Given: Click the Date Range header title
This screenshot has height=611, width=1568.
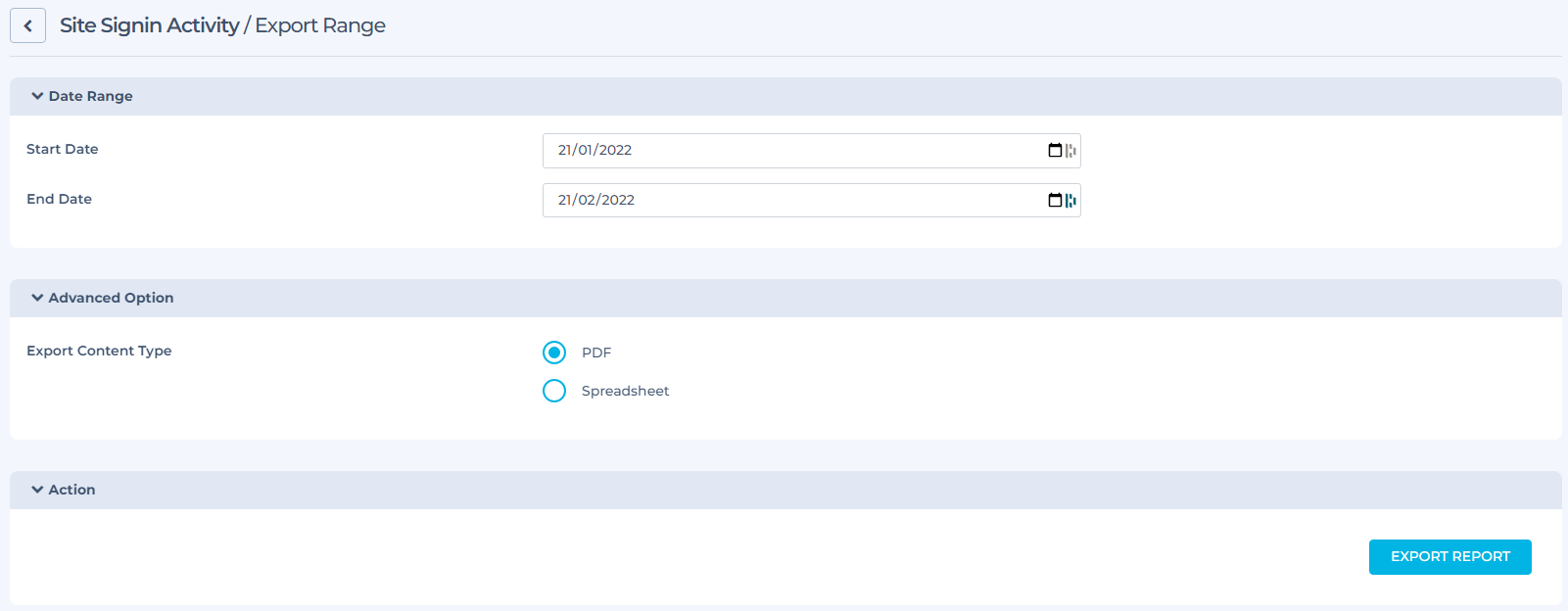Looking at the screenshot, I should point(90,96).
